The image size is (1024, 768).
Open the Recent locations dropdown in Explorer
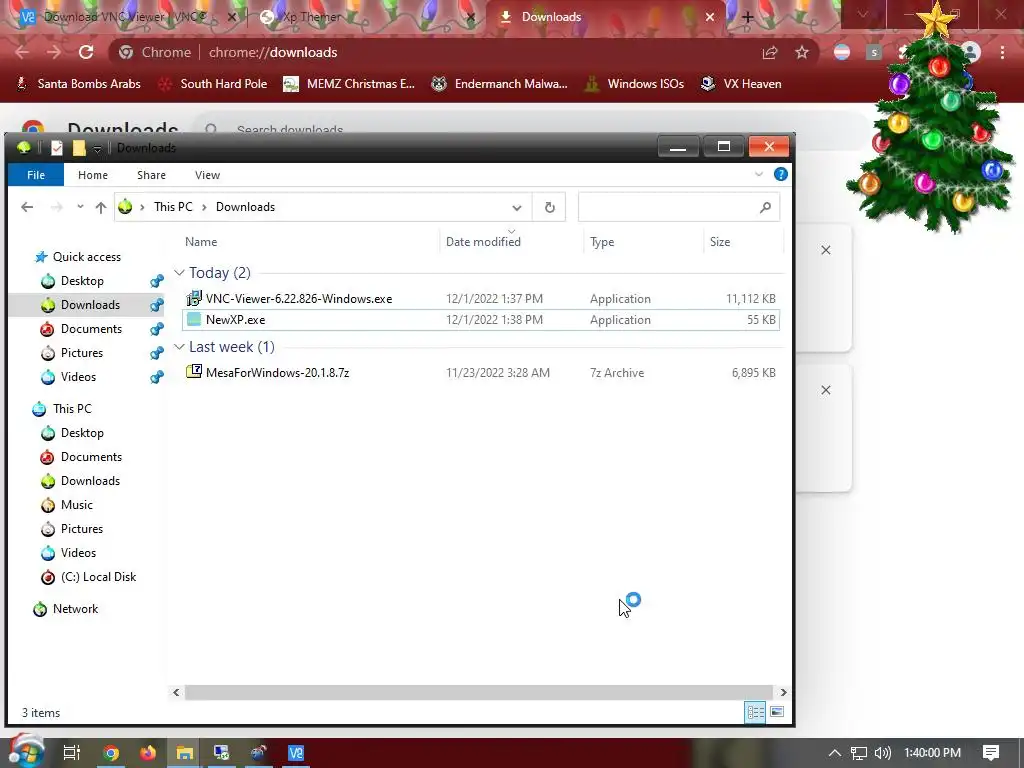point(80,207)
